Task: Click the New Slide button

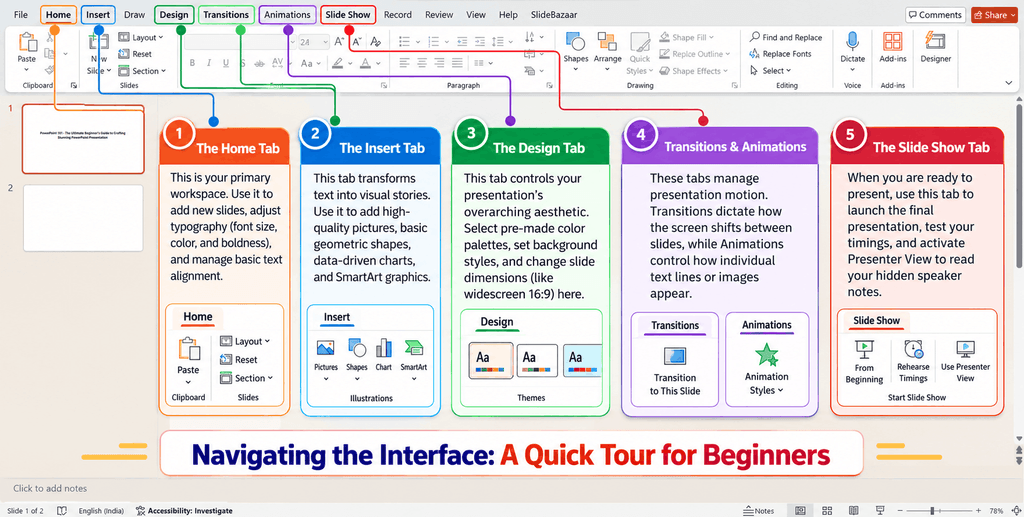Action: click(x=99, y=54)
